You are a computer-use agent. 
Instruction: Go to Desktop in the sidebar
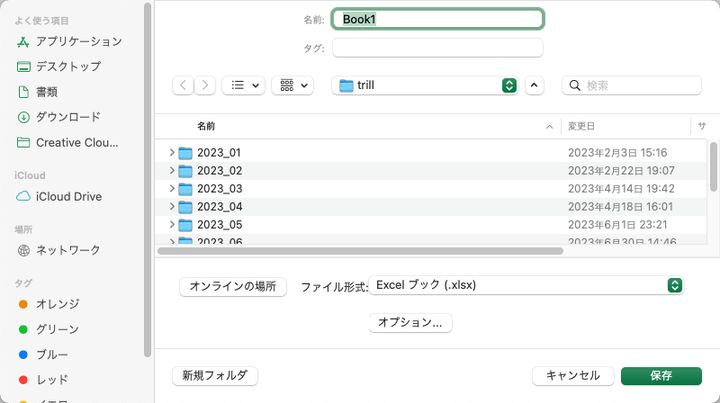pyautogui.click(x=68, y=66)
